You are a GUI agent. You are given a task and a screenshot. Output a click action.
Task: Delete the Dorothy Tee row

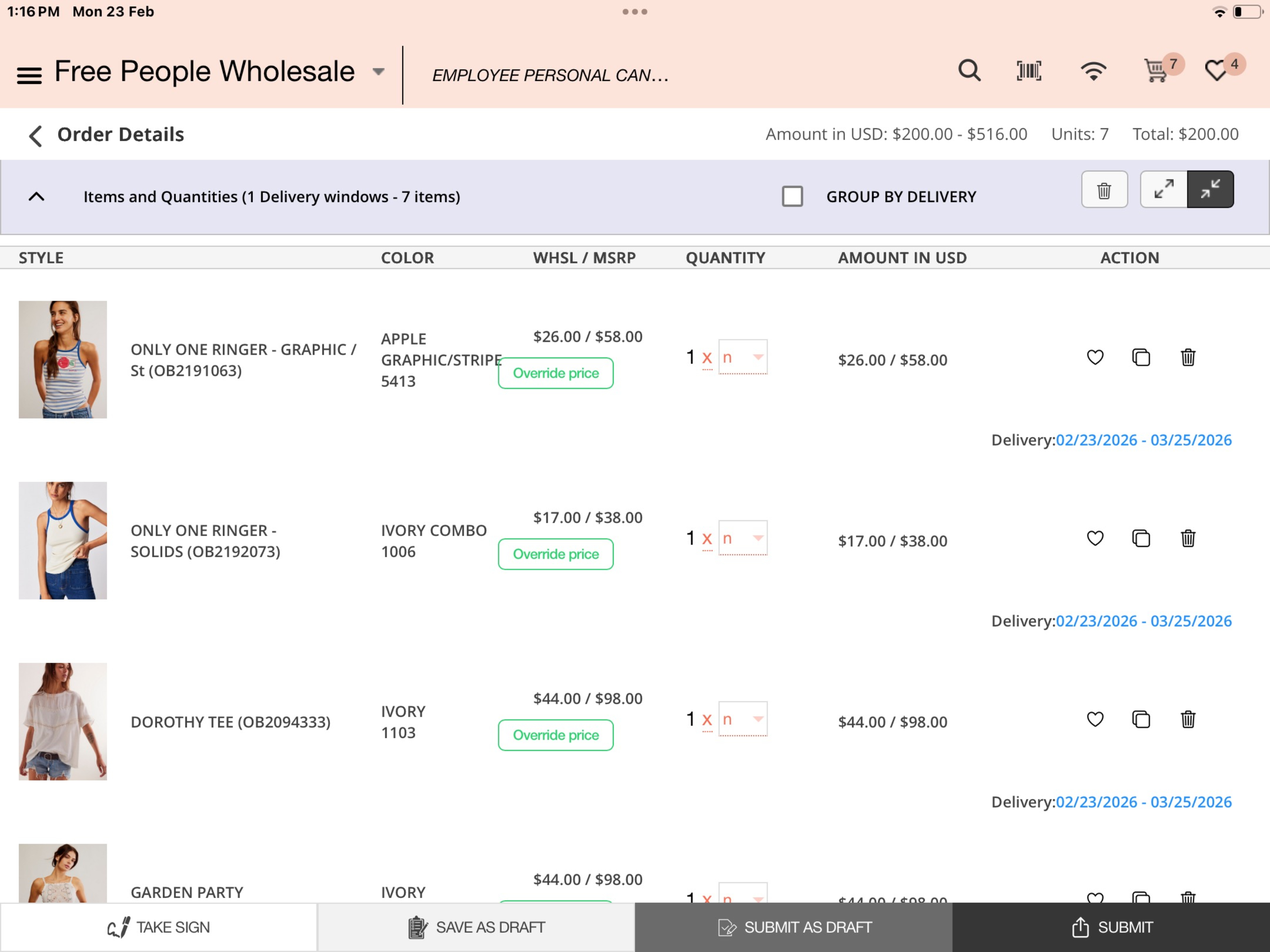pos(1188,719)
